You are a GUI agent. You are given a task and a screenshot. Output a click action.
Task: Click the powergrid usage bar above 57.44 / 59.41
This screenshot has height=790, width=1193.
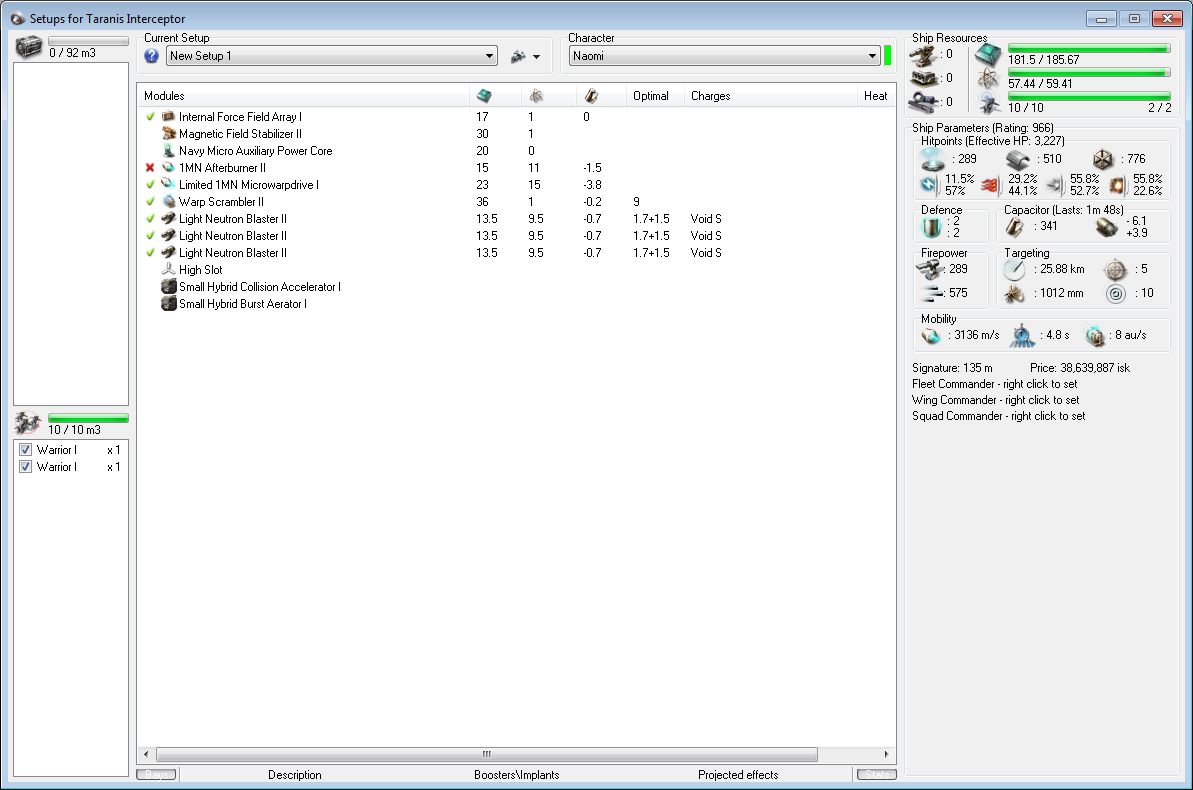(x=1089, y=73)
